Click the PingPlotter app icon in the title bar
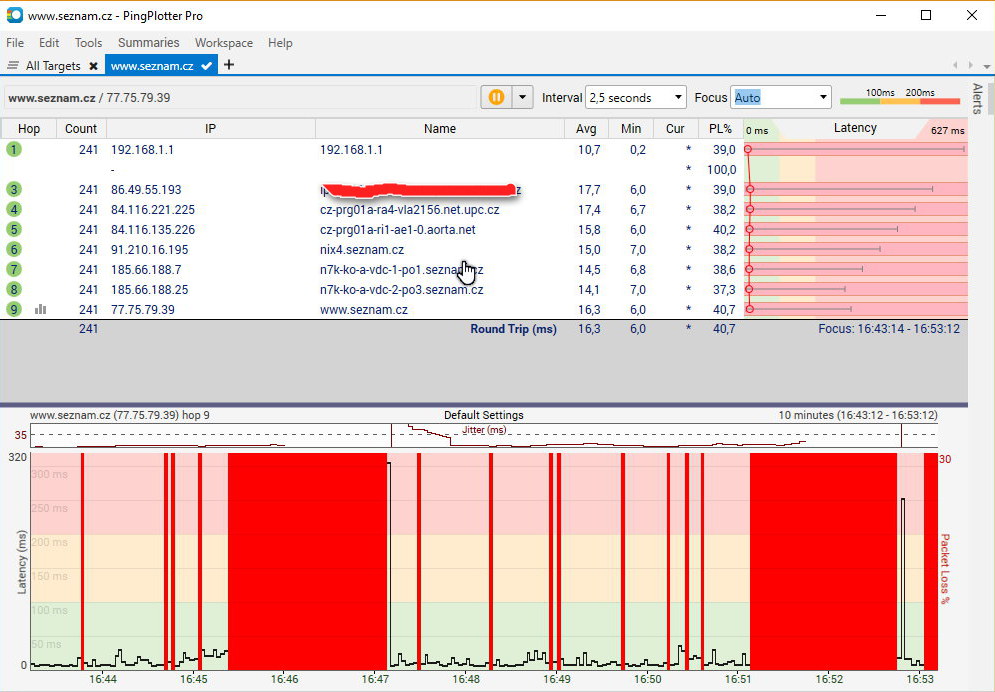 [14, 15]
